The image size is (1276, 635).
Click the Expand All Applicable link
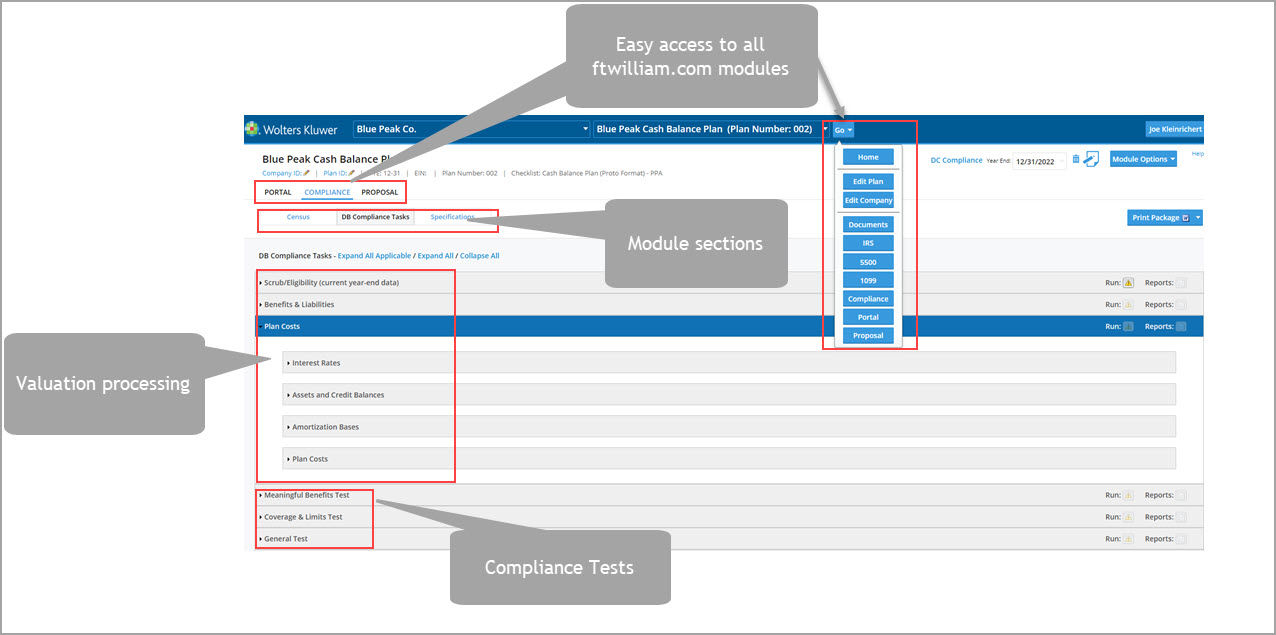374,256
